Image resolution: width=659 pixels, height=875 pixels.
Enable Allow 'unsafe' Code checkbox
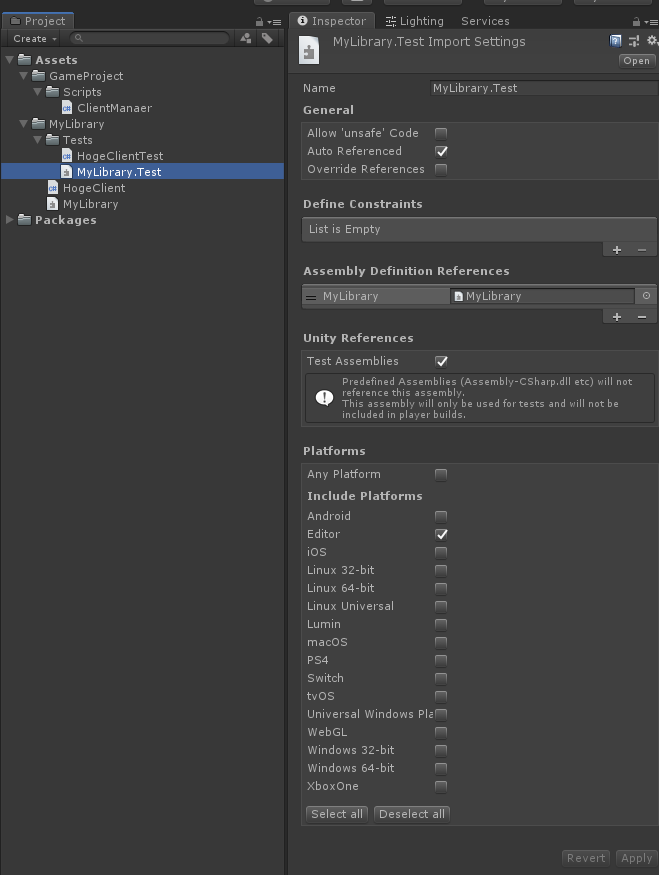coord(441,133)
